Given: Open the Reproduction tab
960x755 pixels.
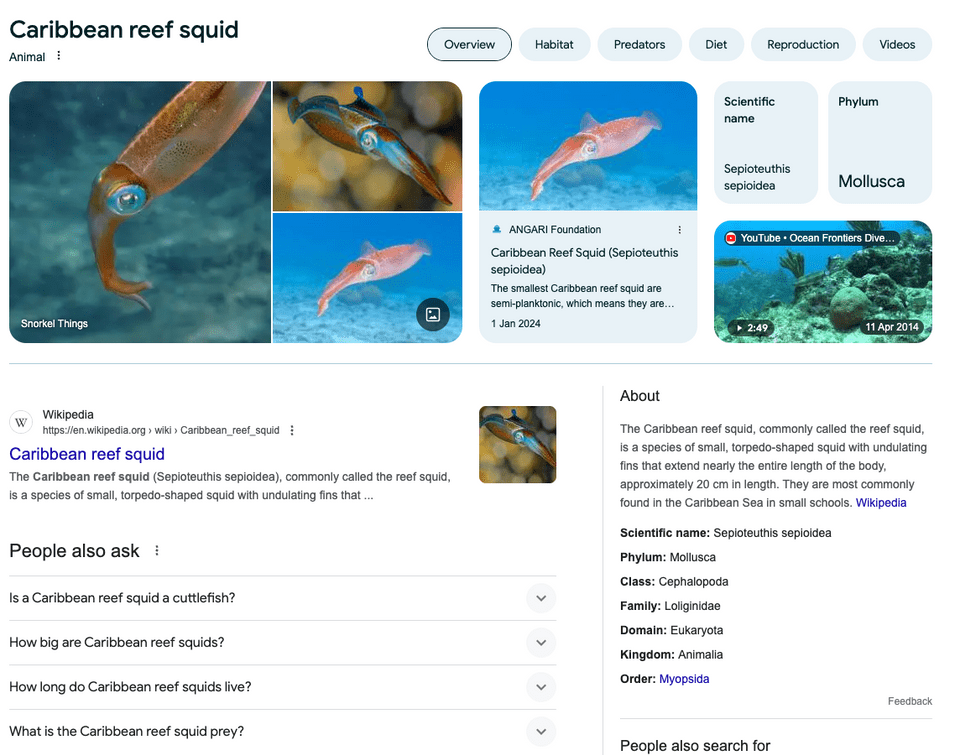Looking at the screenshot, I should point(802,45).
